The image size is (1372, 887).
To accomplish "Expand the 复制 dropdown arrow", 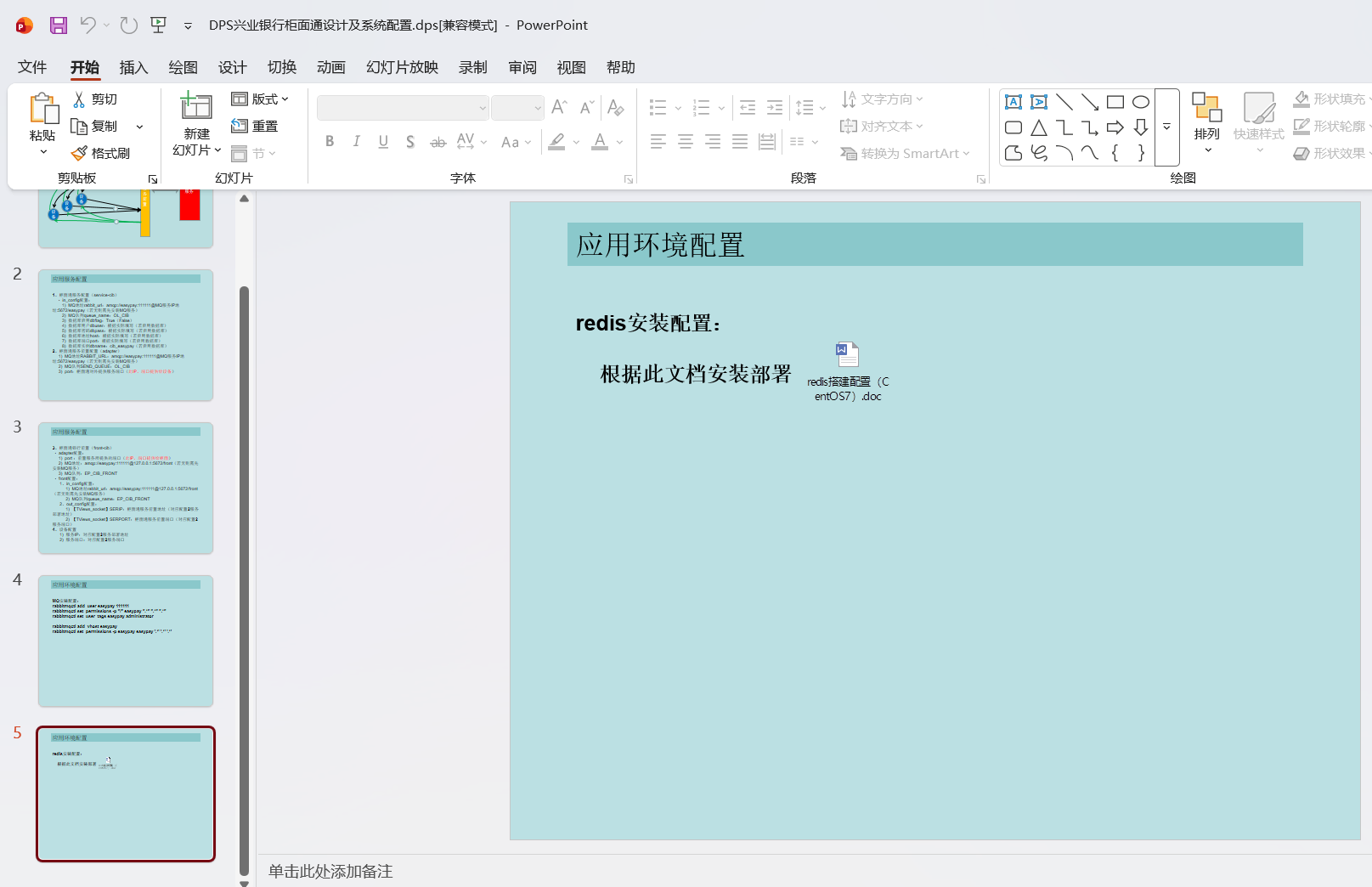I will (139, 127).
